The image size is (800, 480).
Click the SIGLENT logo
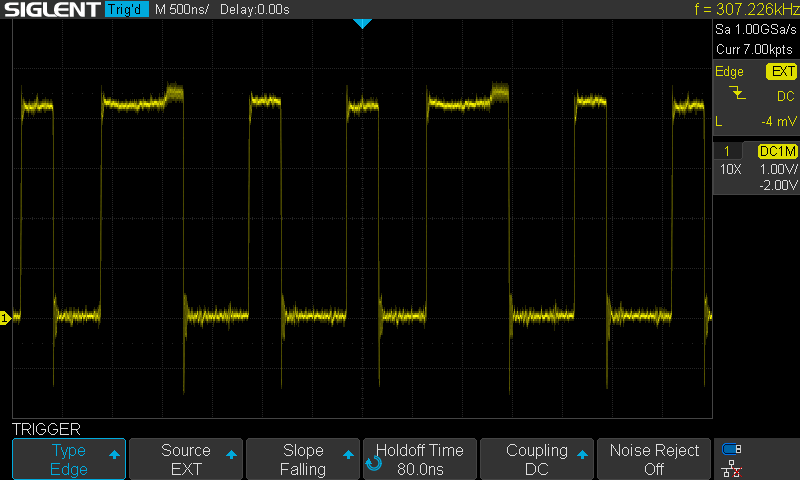click(52, 9)
